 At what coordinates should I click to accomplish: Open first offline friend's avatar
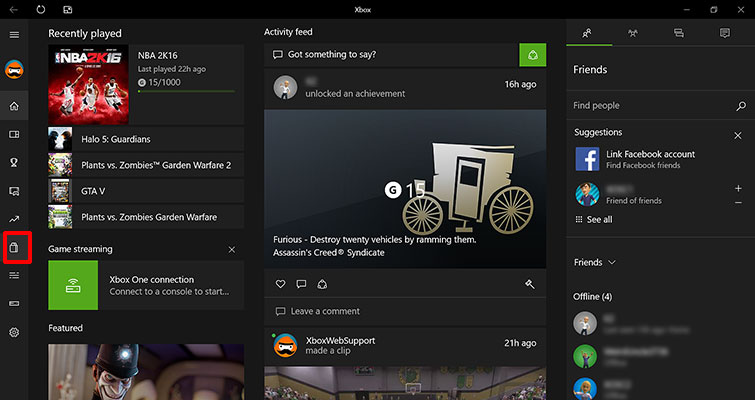coord(585,323)
